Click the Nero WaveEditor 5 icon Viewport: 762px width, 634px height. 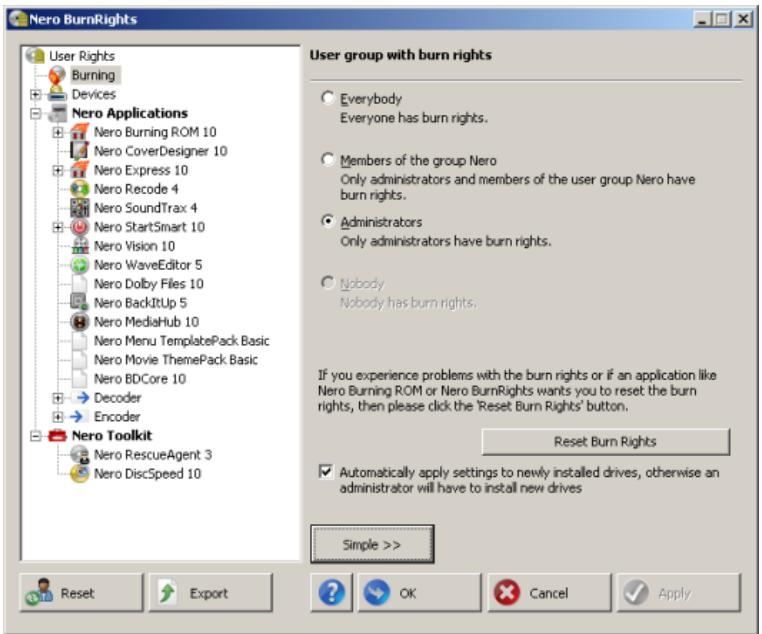[x=79, y=265]
